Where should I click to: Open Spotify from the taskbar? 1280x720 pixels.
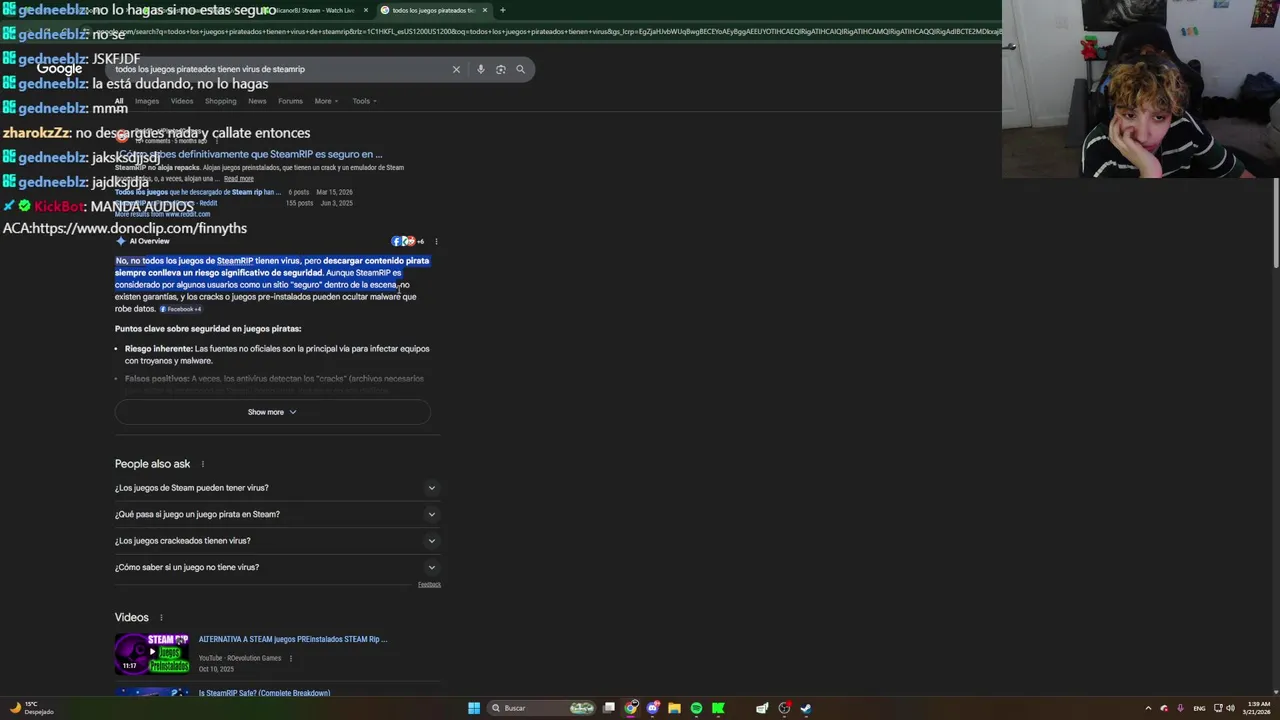(x=696, y=708)
